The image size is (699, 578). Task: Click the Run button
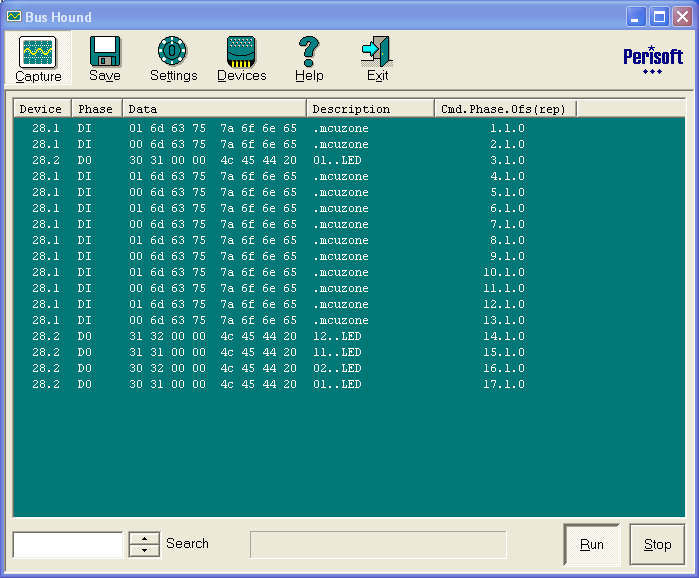pyautogui.click(x=592, y=545)
